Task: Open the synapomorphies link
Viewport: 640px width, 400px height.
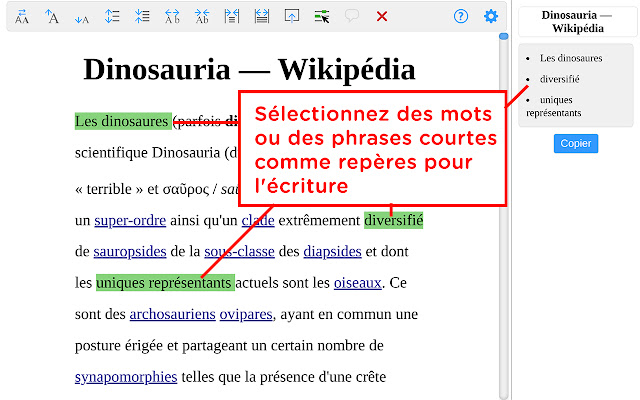Action: pos(126,377)
